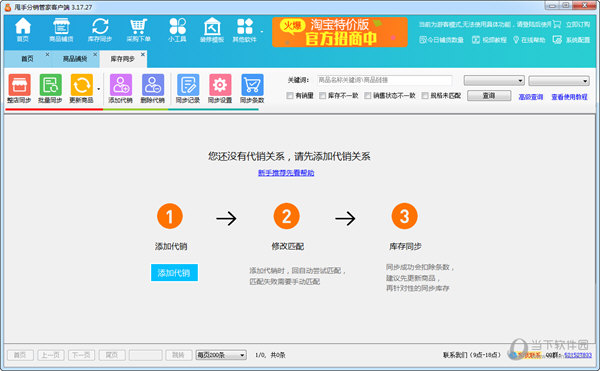Focus the 关键词 search input field
Image resolution: width=600 pixels, height=371 pixels.
coord(384,80)
